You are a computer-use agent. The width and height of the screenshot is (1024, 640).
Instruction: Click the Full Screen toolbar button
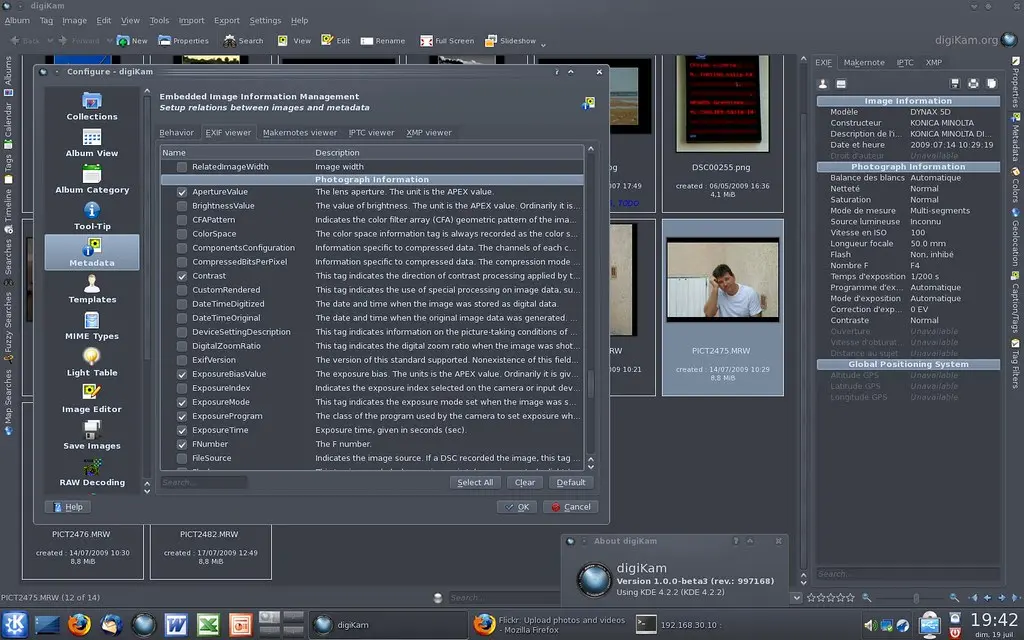click(x=447, y=41)
